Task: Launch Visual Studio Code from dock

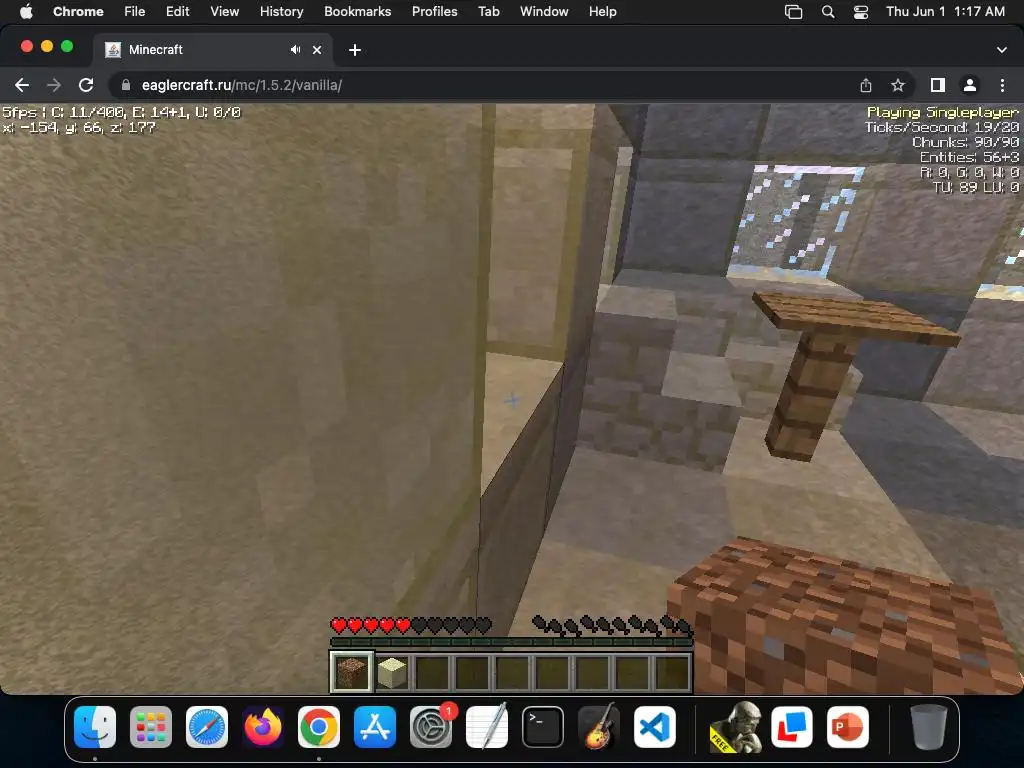Action: 654,727
